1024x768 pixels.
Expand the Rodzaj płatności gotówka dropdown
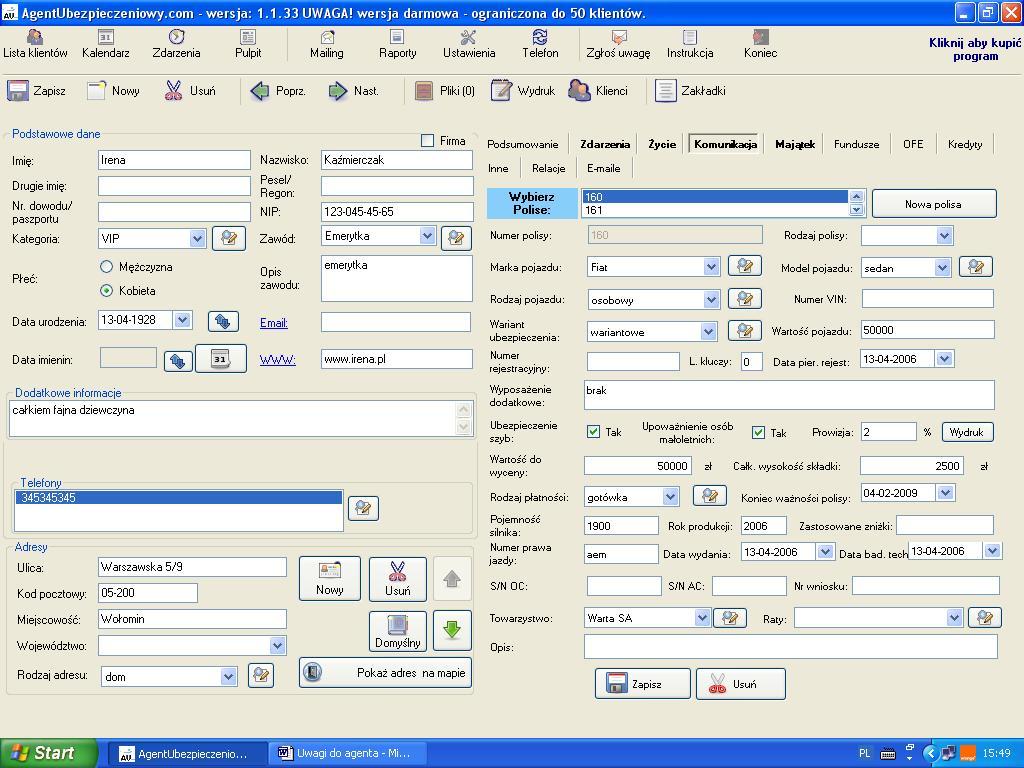coord(670,497)
